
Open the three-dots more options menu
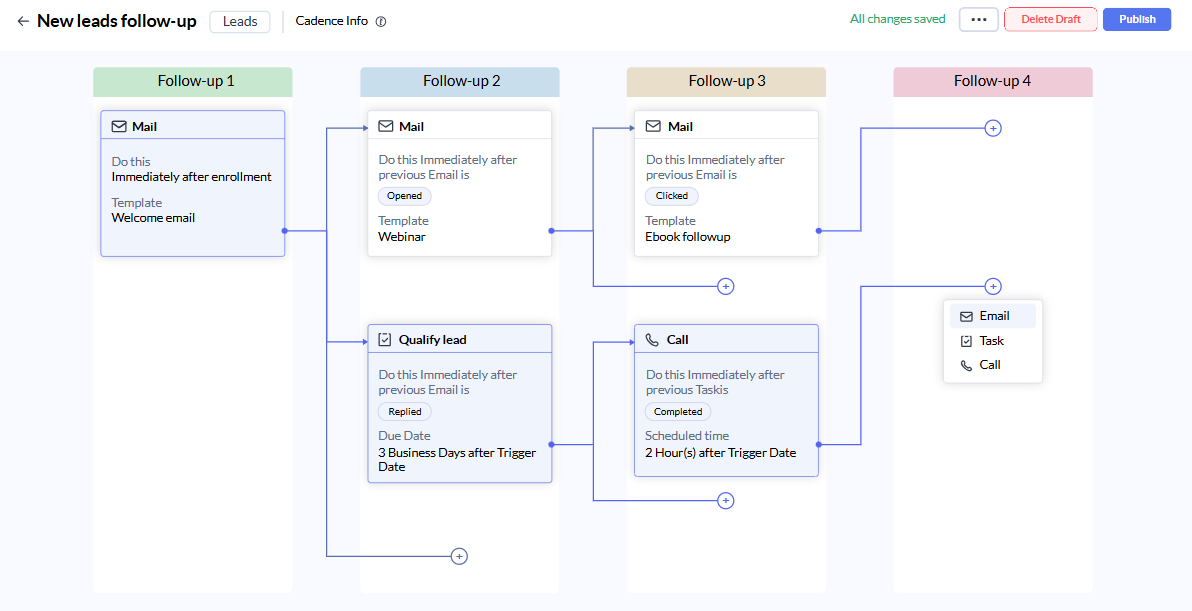978,20
